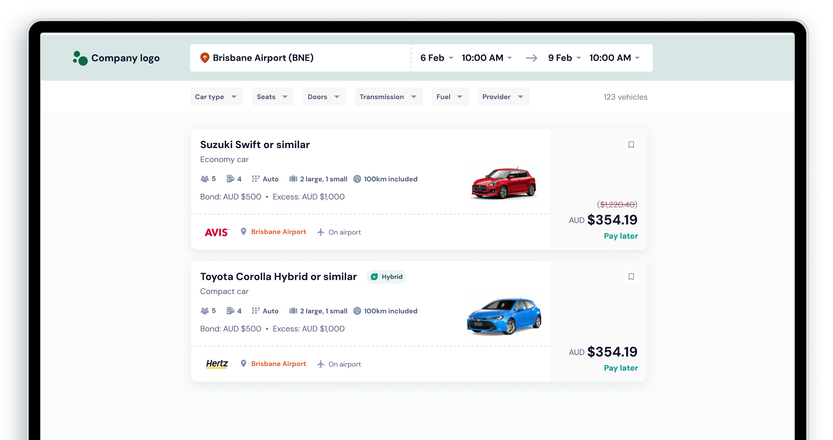Viewport: 833px width, 440px height.
Task: Open the 9 Feb return date dropdown
Action: tap(565, 58)
